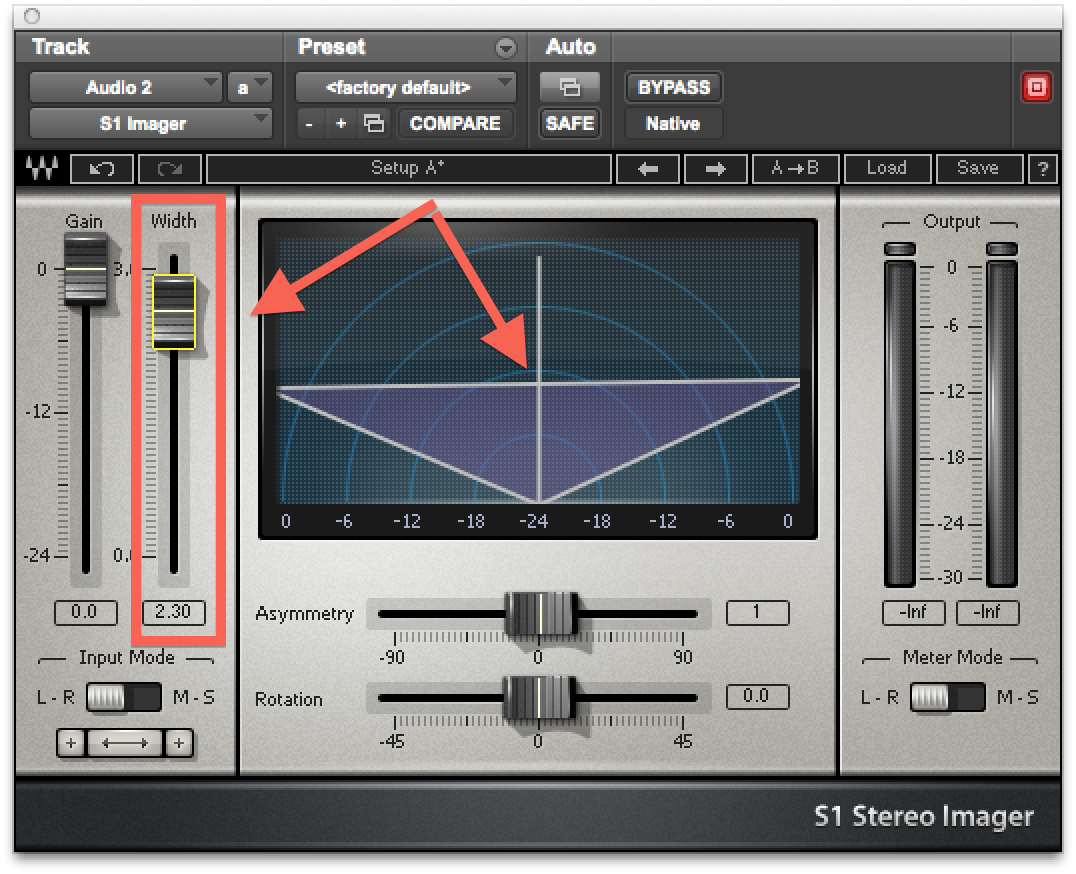
Task: Open the S1 Imager plugin selector
Action: pyautogui.click(x=150, y=123)
